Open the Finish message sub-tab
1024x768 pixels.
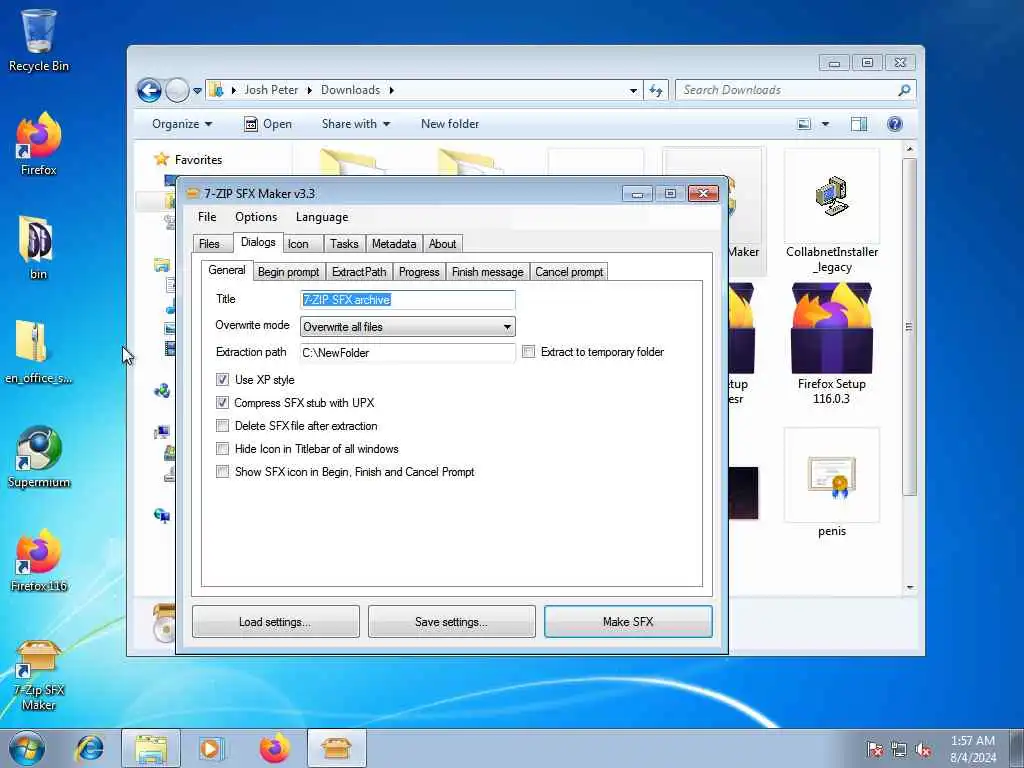(x=488, y=272)
